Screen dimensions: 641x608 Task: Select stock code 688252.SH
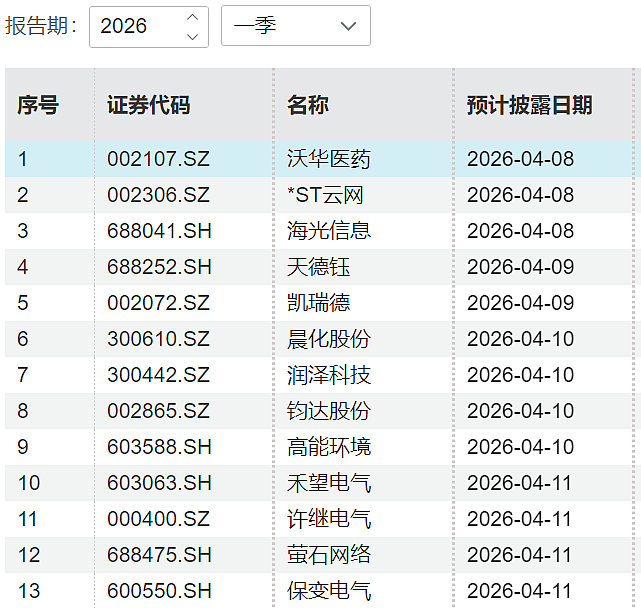159,267
